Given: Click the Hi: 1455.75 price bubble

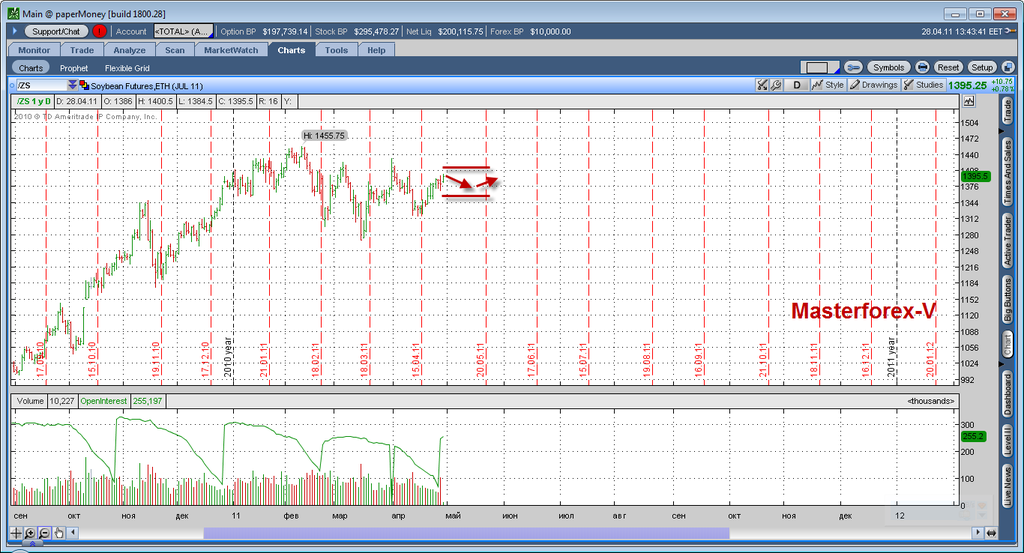Looking at the screenshot, I should coord(324,136).
